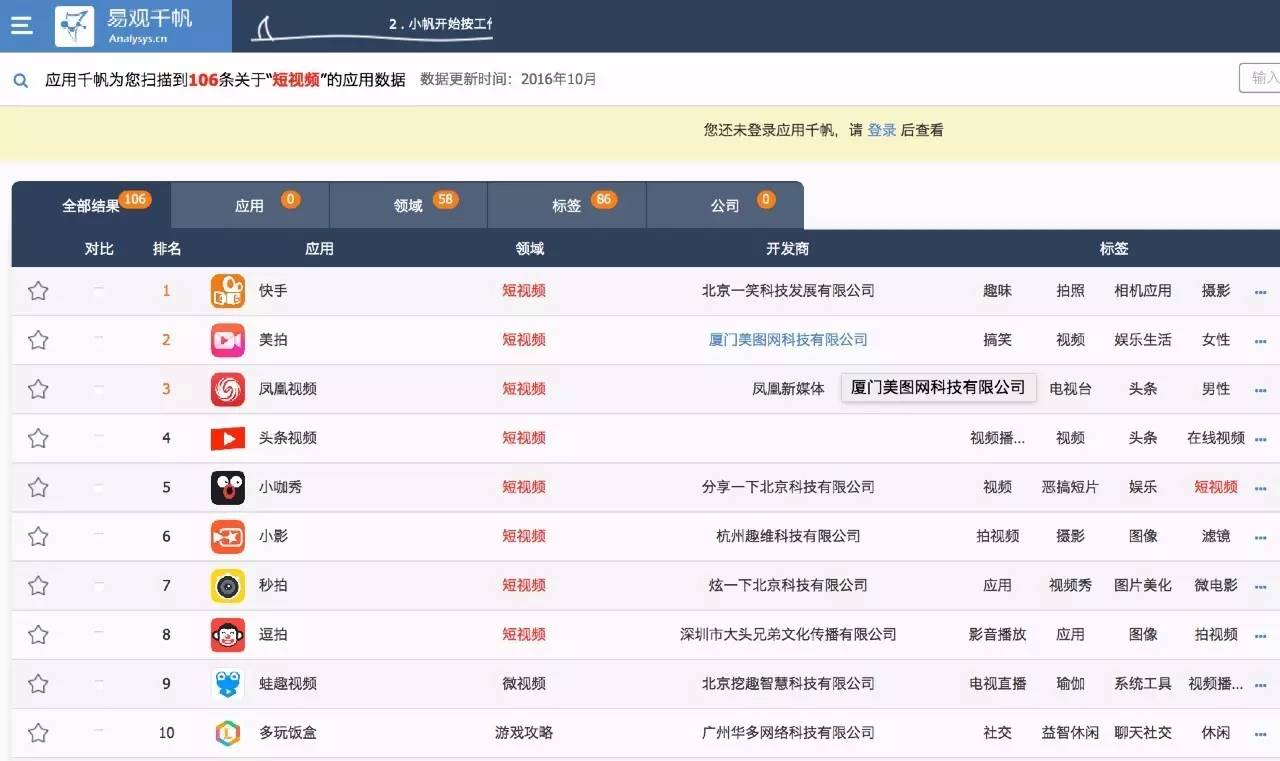The width and height of the screenshot is (1280, 761).
Task: Star the 凤凰视频 row as favorite
Action: tap(38, 389)
